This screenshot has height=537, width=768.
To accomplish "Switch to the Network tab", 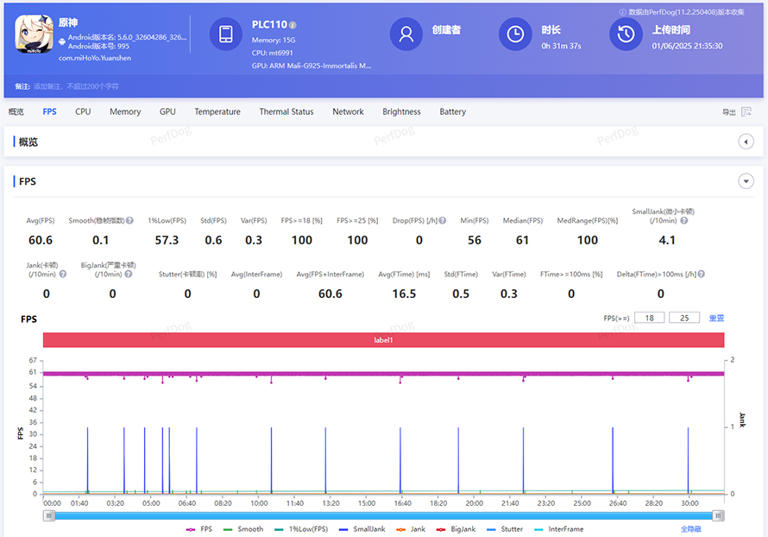I will (x=348, y=112).
